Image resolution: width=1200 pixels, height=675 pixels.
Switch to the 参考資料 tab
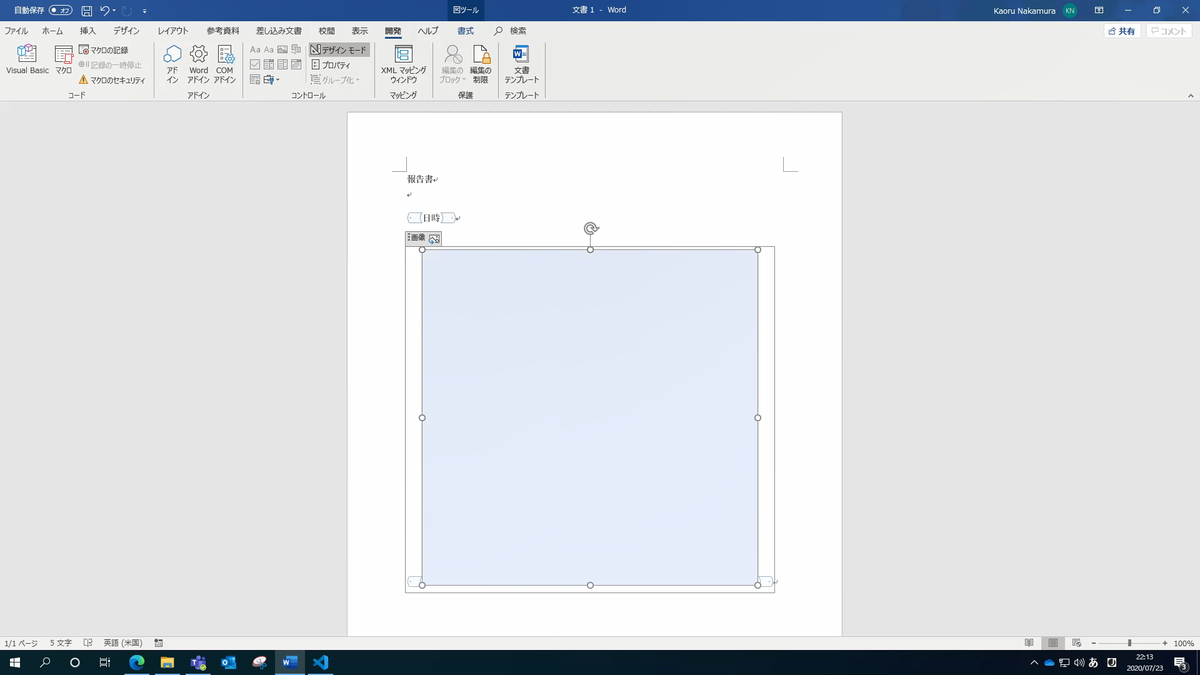pyautogui.click(x=223, y=31)
